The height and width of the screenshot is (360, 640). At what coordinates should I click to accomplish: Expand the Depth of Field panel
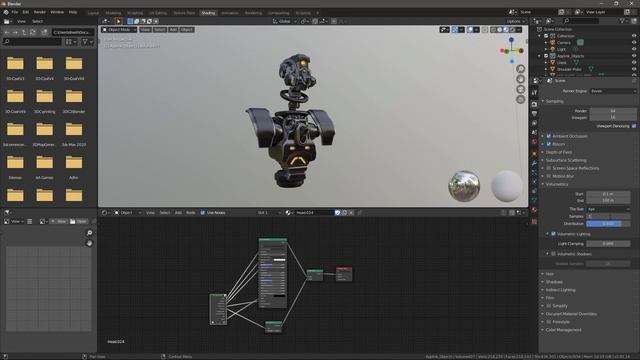[x=559, y=152]
